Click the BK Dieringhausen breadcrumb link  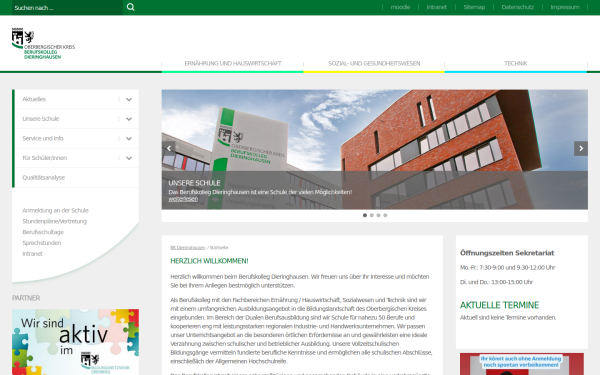coord(188,248)
